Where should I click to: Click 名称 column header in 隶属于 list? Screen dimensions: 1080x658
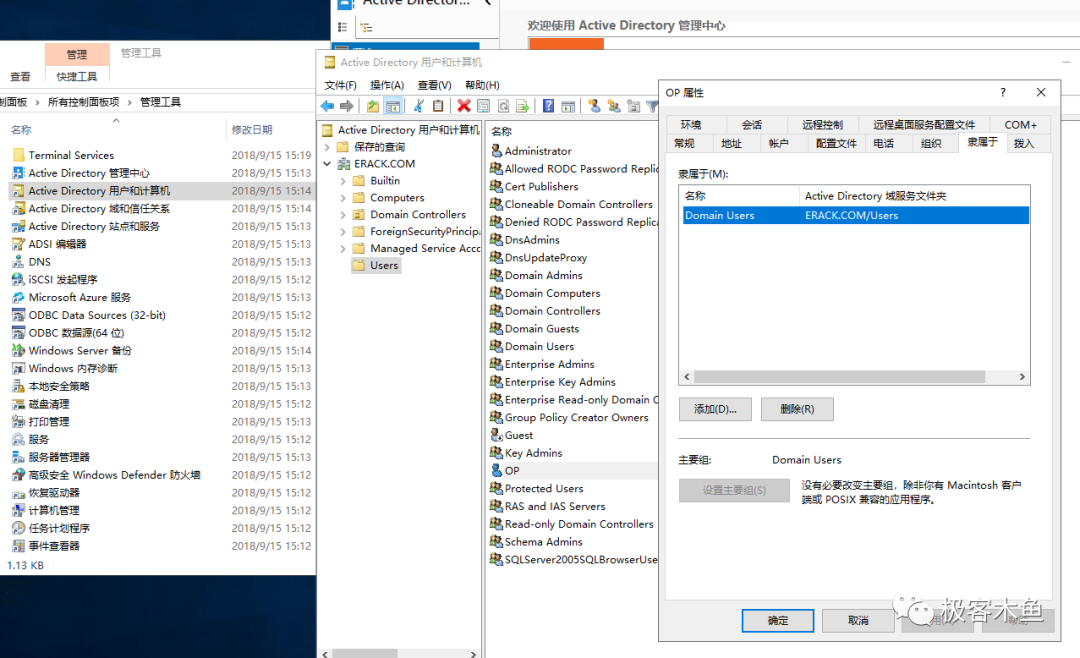coord(739,196)
